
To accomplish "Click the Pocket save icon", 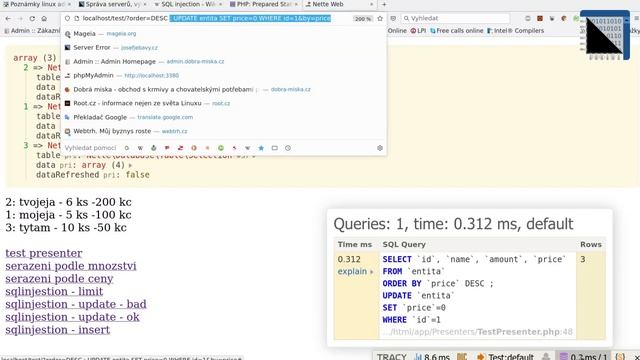I will point(393,18).
